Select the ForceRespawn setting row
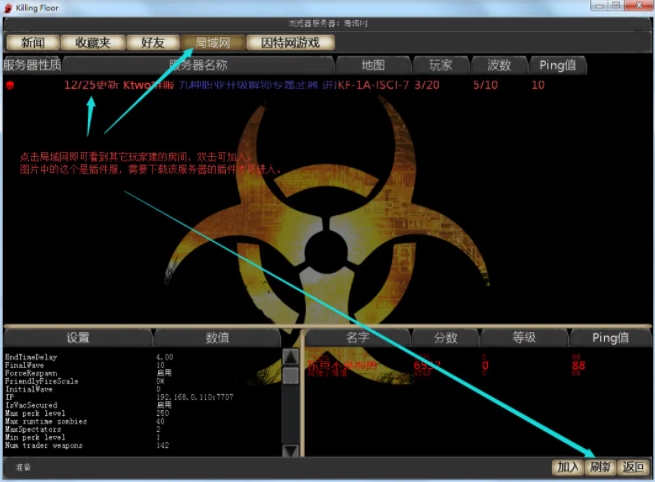 [x=142, y=373]
